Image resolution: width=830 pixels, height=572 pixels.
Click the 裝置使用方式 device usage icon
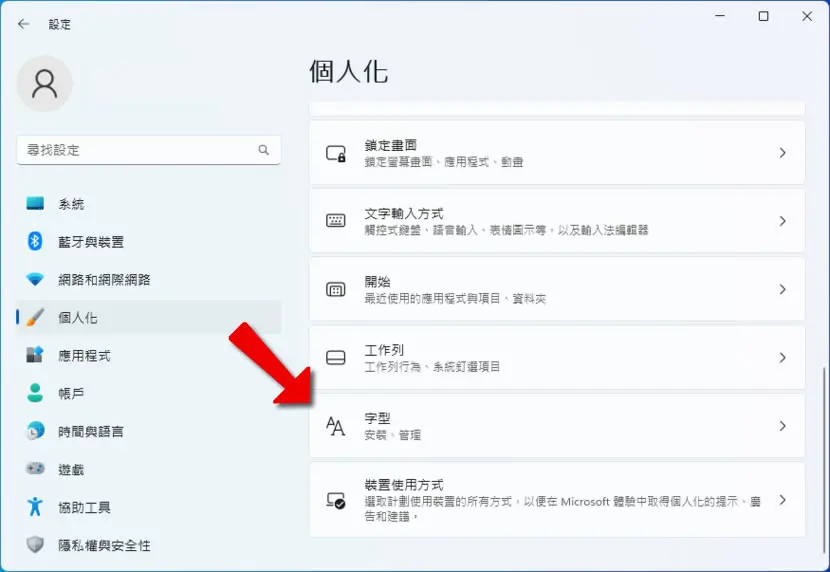coord(336,500)
